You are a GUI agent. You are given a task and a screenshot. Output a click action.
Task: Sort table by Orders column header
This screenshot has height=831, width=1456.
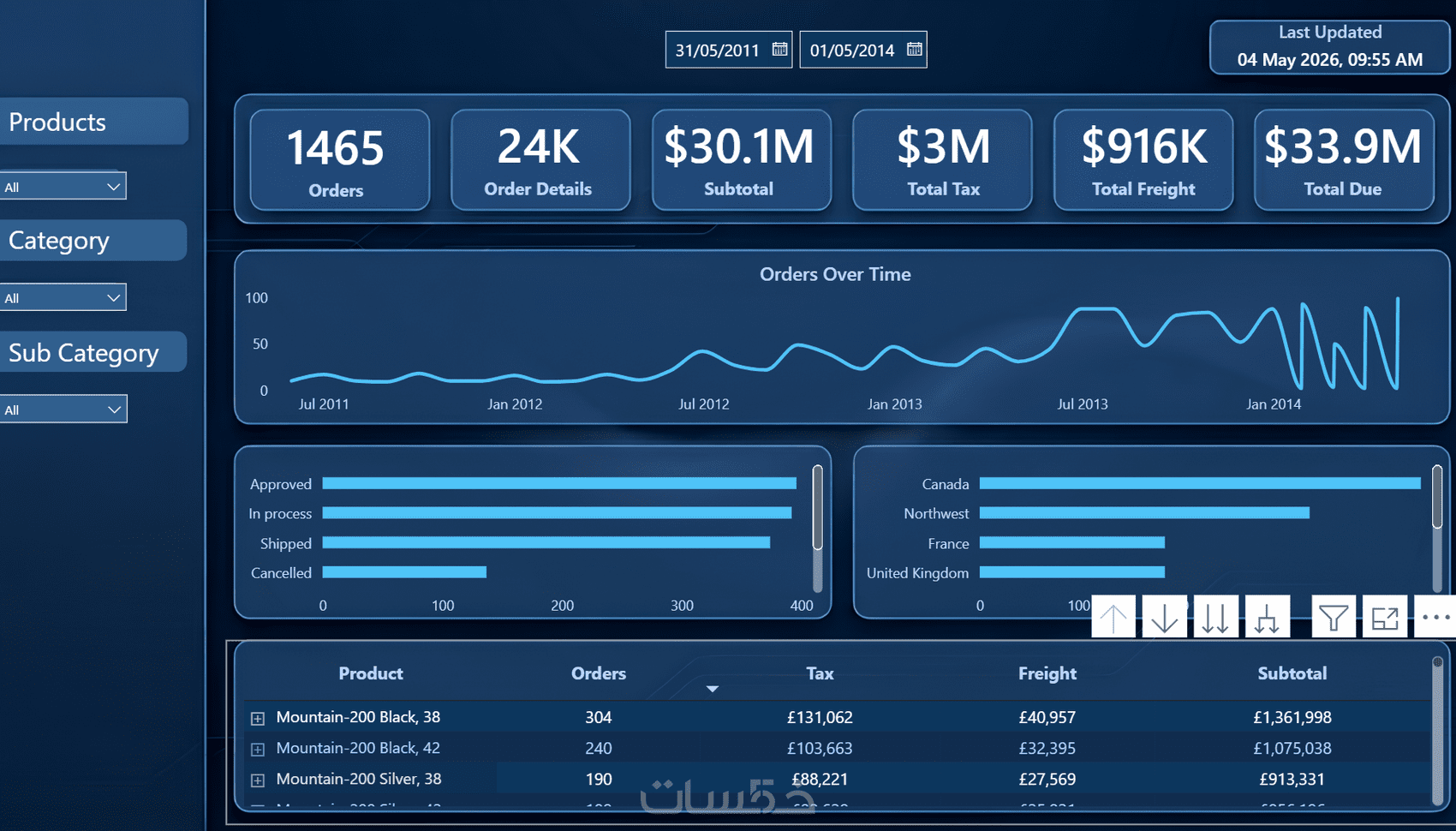[599, 673]
